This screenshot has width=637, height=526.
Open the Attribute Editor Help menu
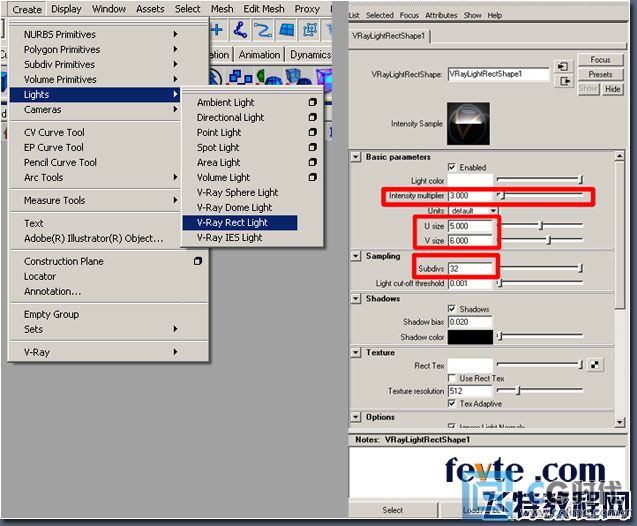pyautogui.click(x=494, y=15)
